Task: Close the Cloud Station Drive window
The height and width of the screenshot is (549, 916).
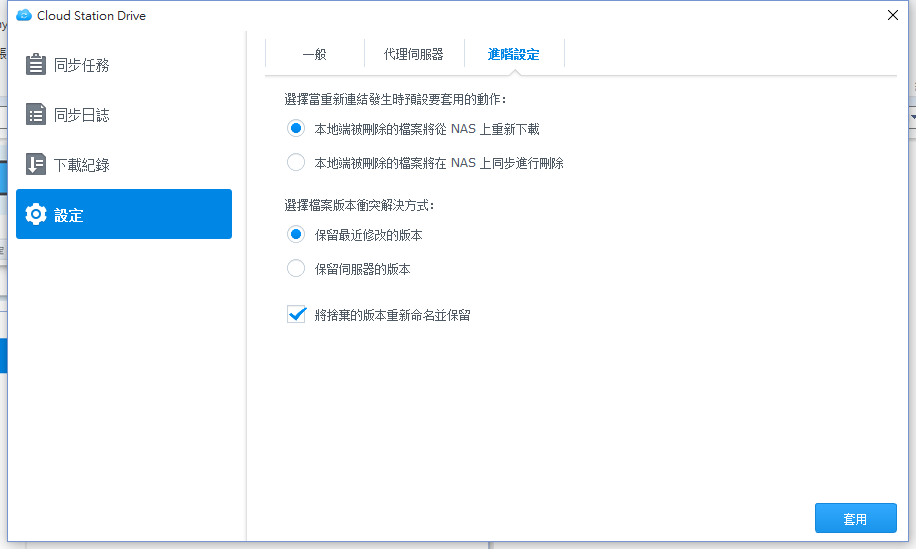Action: [893, 15]
